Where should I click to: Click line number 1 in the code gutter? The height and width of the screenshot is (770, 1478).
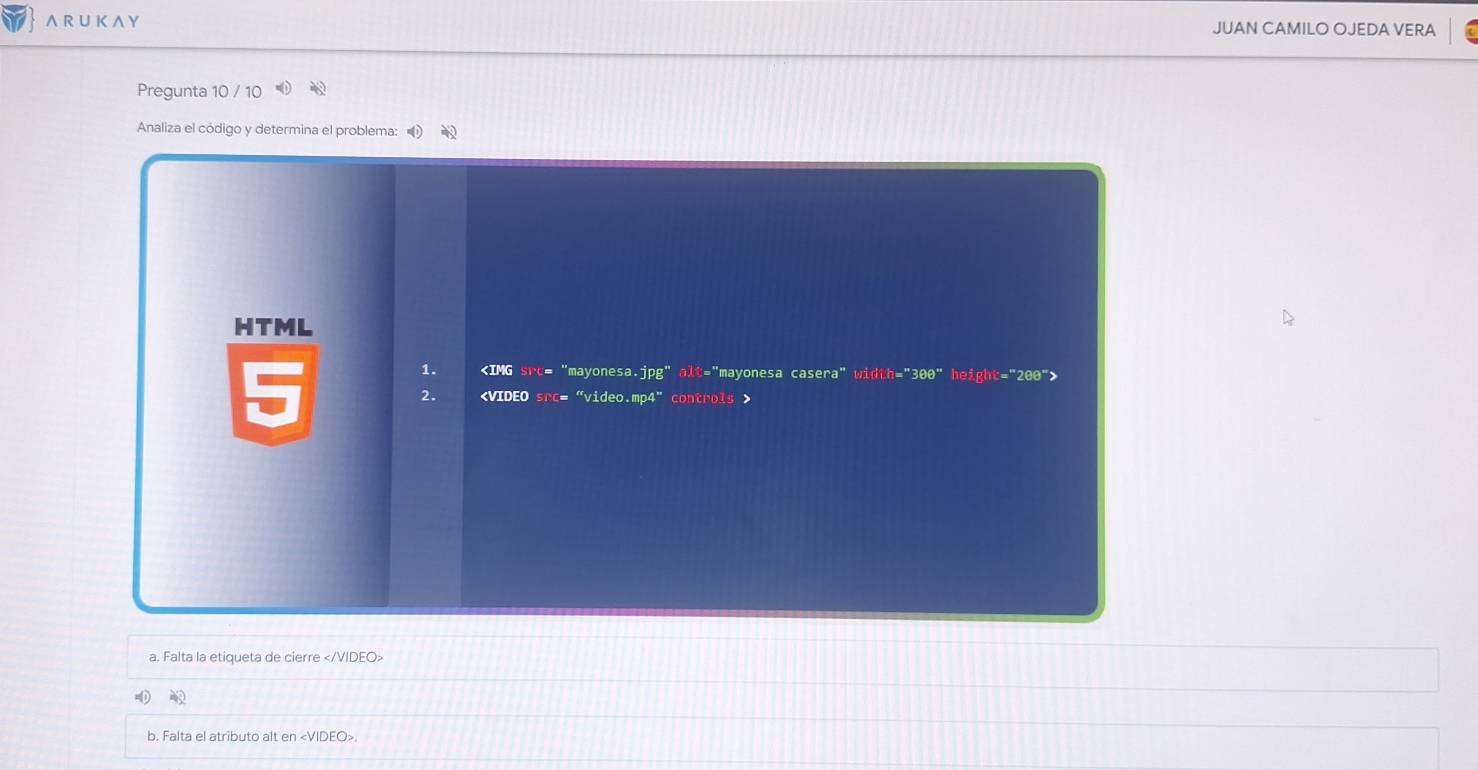click(428, 370)
